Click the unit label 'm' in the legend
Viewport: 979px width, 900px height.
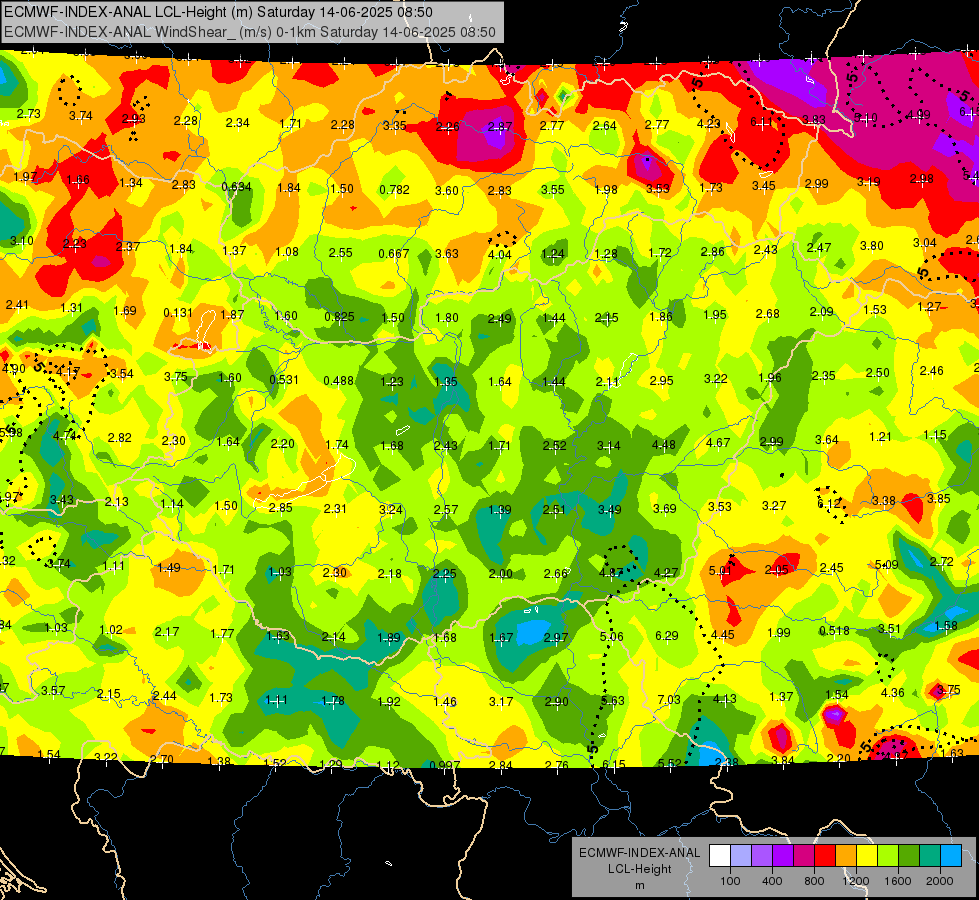click(x=640, y=886)
